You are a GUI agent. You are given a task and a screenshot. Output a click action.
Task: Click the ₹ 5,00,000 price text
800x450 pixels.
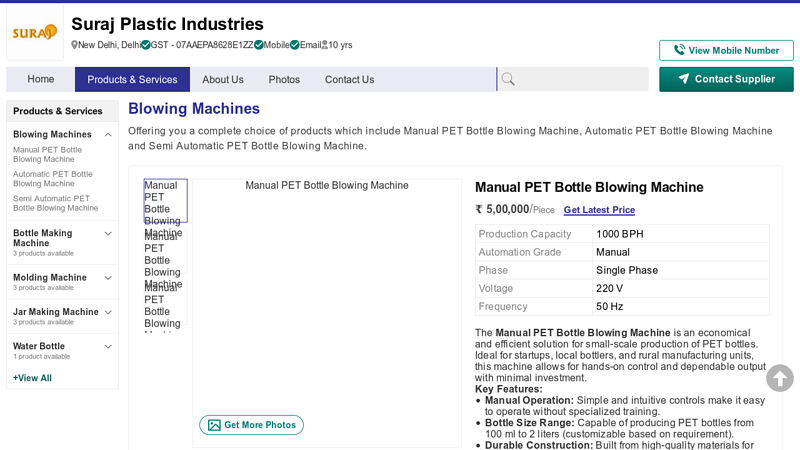[502, 209]
